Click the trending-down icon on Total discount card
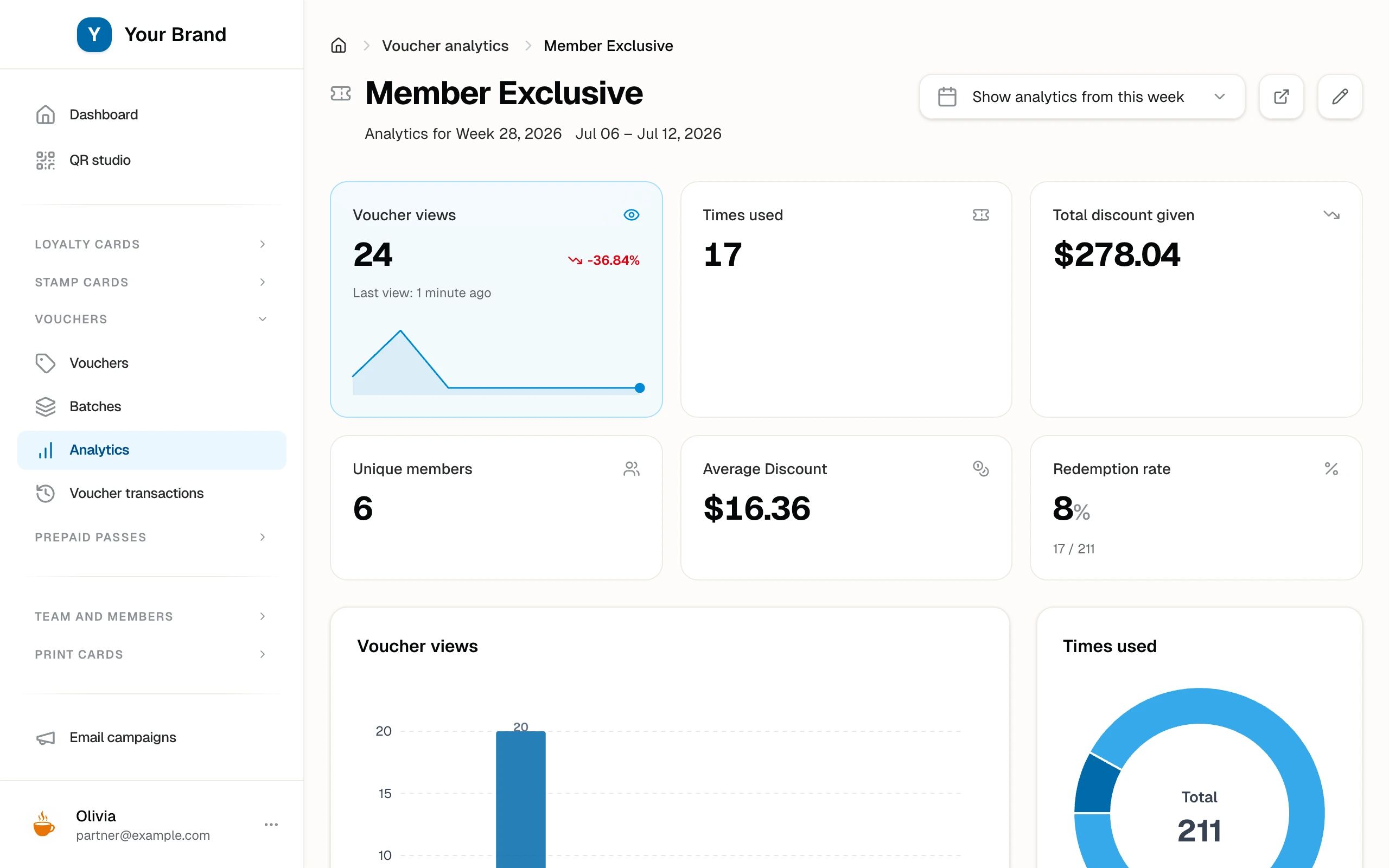 (x=1331, y=215)
